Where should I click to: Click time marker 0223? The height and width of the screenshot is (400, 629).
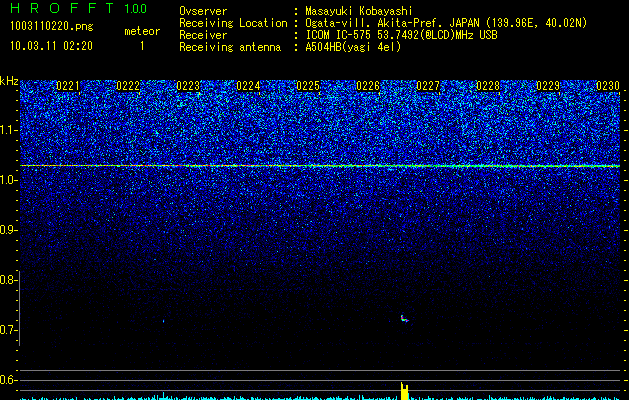(188, 86)
